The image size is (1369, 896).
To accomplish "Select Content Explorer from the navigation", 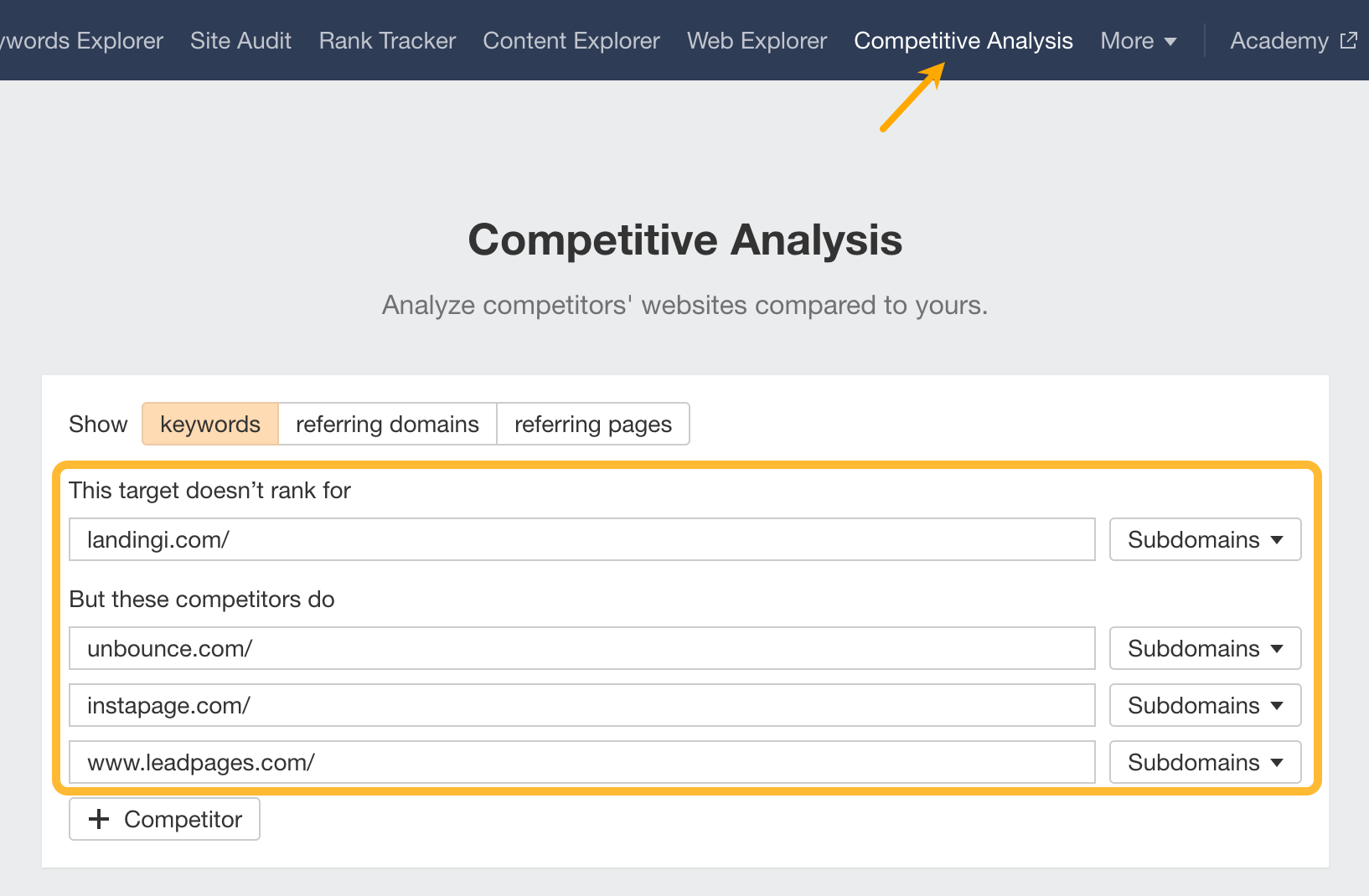I will pyautogui.click(x=571, y=40).
